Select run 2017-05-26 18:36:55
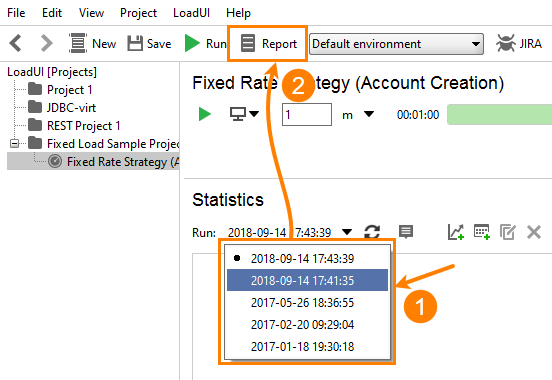Screen dimensions: 552x380 point(307,303)
